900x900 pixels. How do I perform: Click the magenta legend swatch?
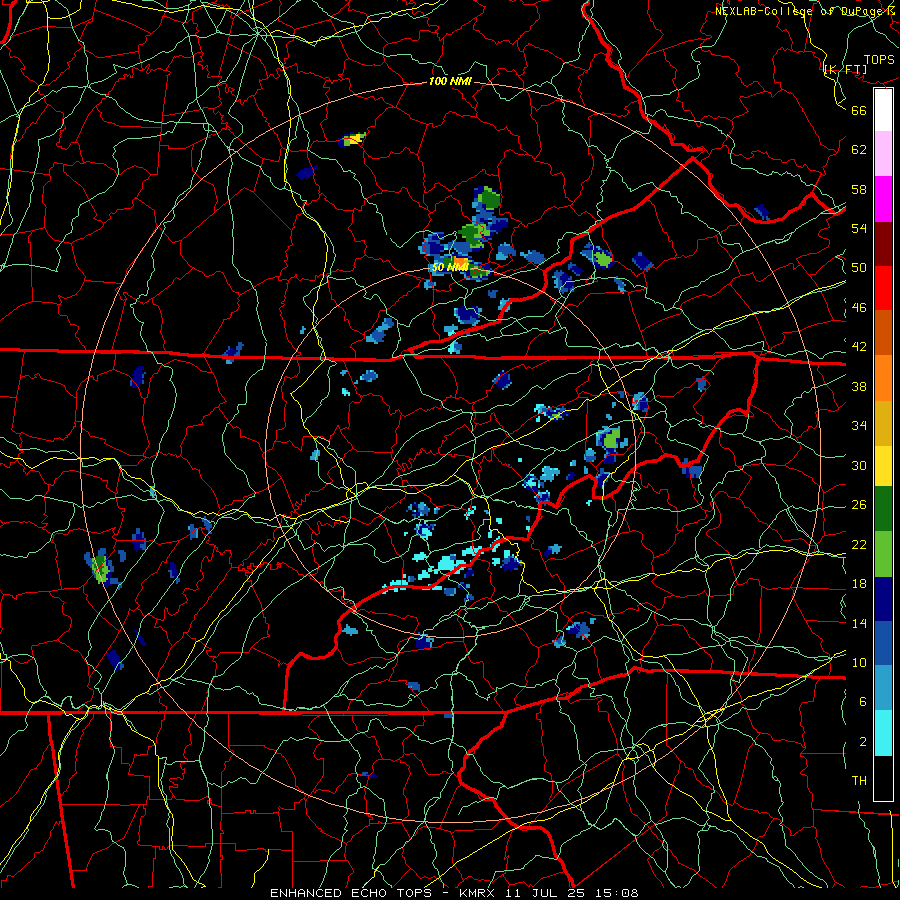tap(883, 199)
